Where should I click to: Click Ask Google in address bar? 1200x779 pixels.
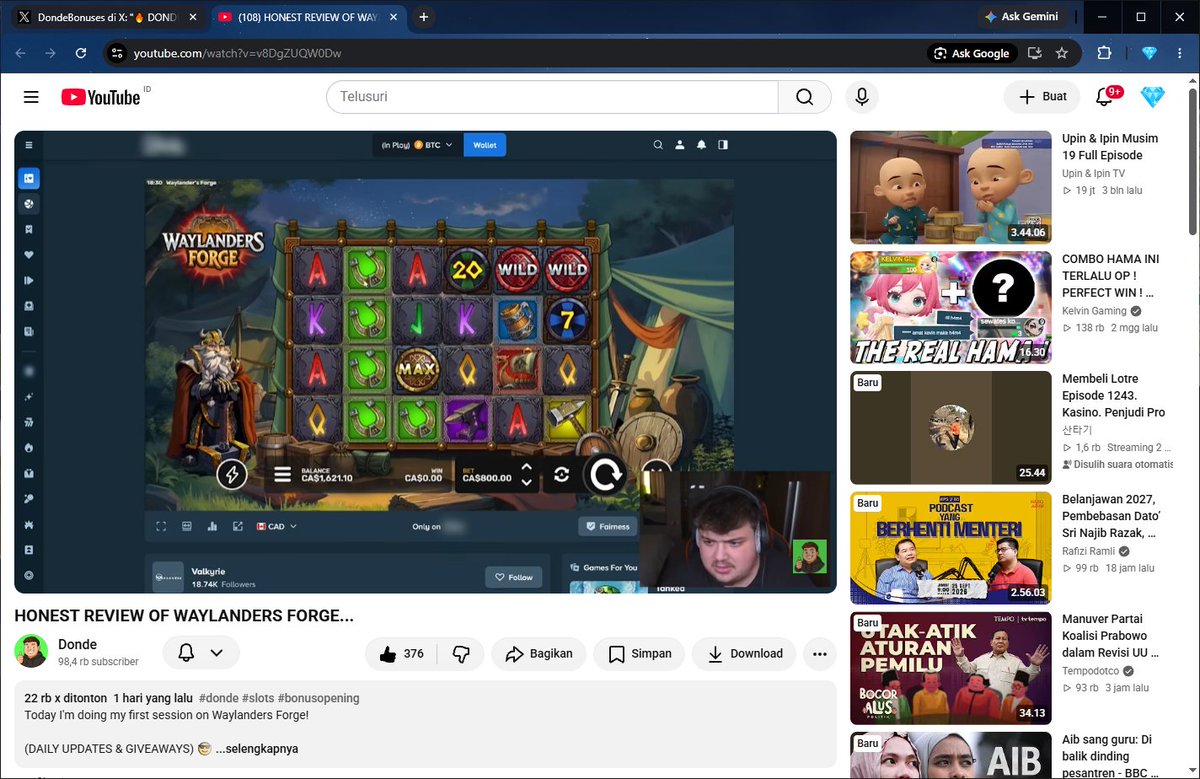972,53
